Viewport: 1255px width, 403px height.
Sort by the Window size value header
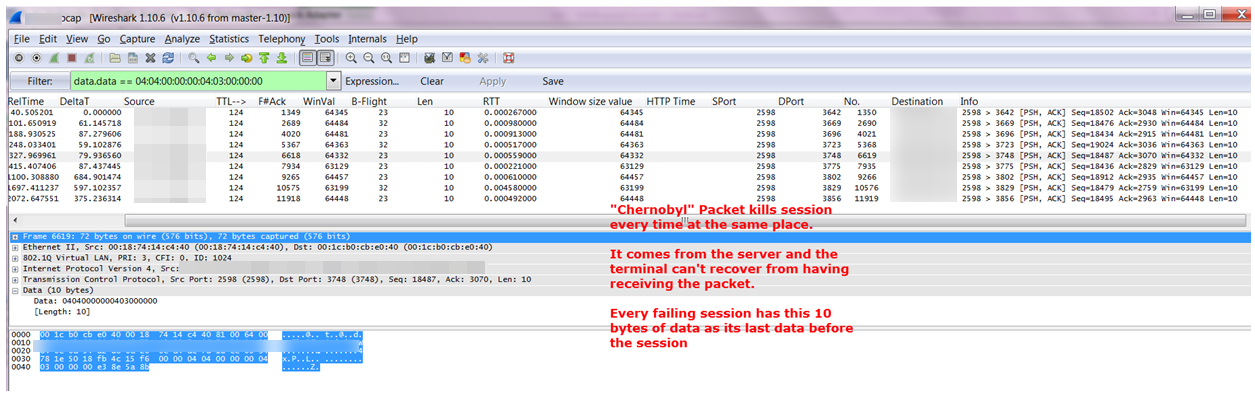pyautogui.click(x=590, y=101)
